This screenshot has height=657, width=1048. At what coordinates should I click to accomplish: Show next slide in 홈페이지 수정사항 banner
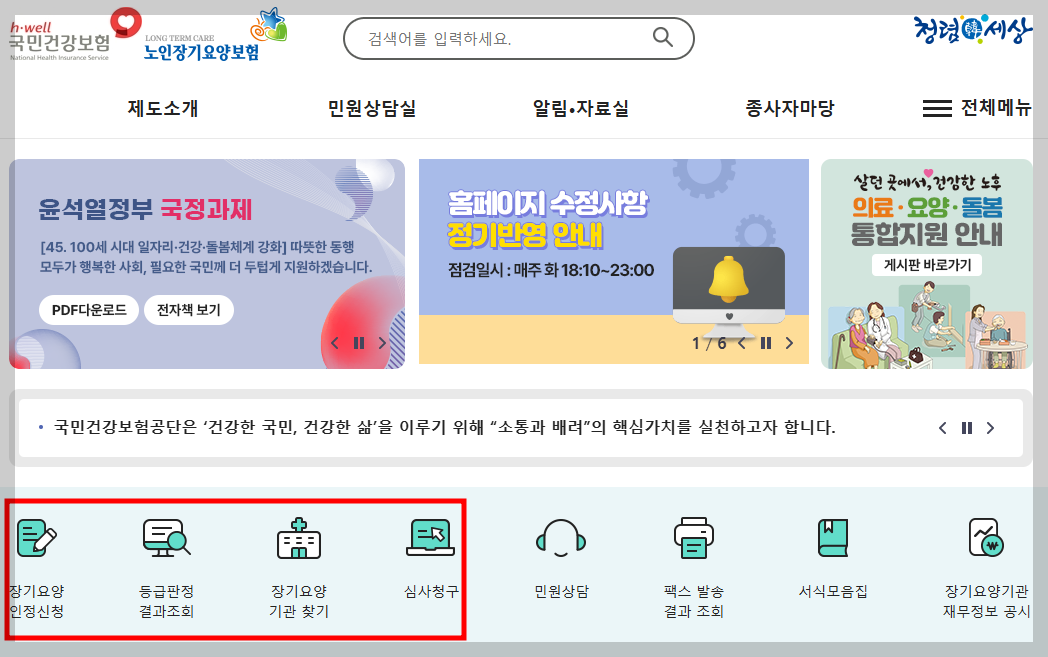click(x=789, y=343)
